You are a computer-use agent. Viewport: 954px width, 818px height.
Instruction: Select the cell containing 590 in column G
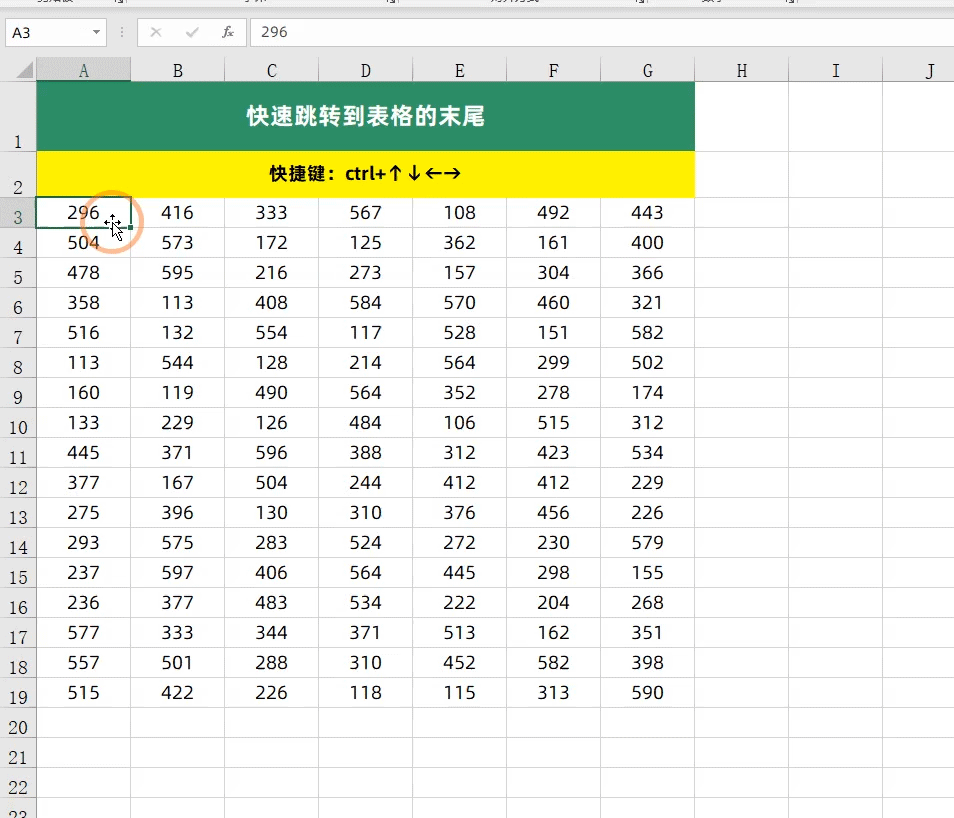click(647, 693)
